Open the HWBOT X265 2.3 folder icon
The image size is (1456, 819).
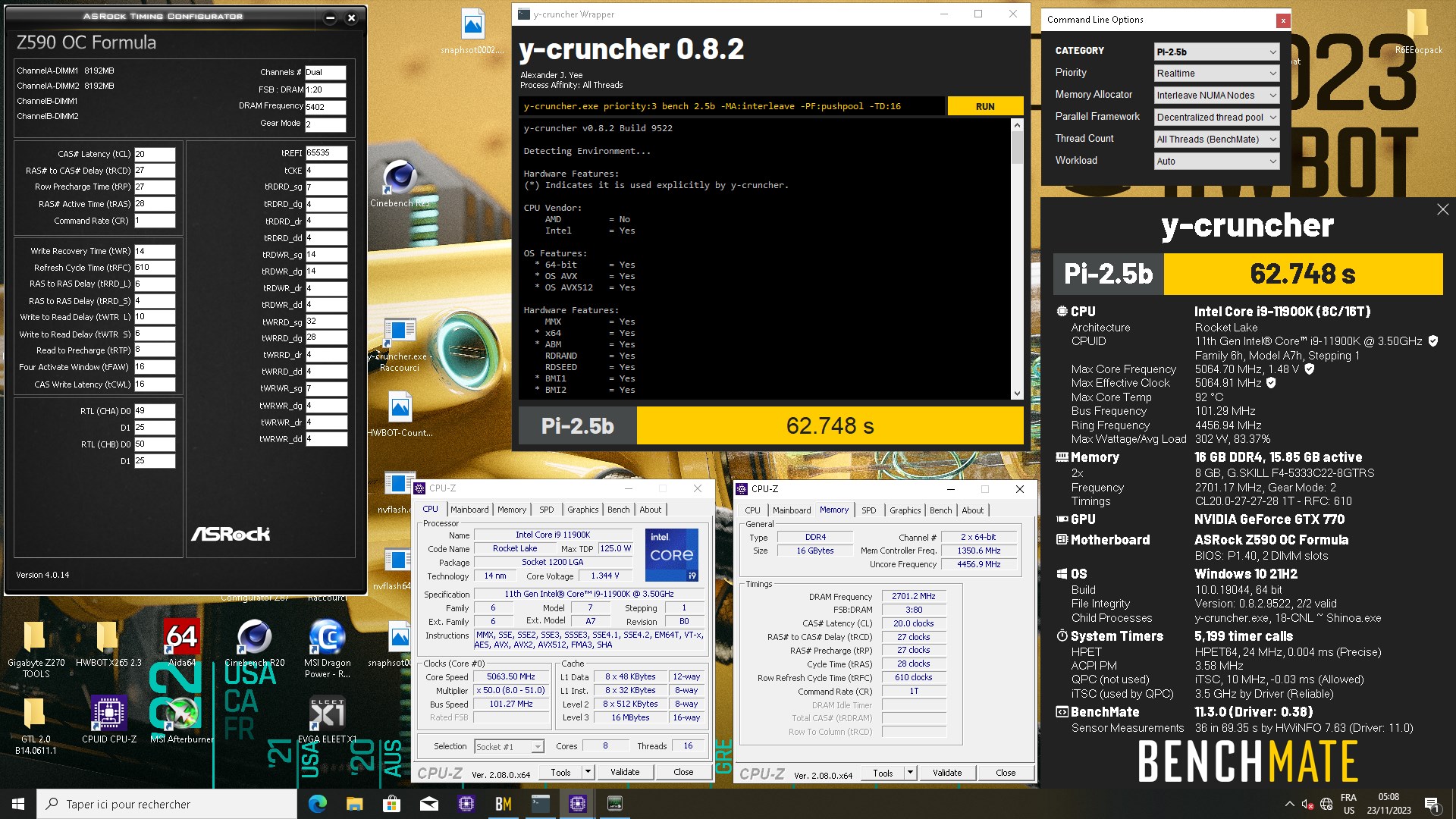[x=108, y=645]
